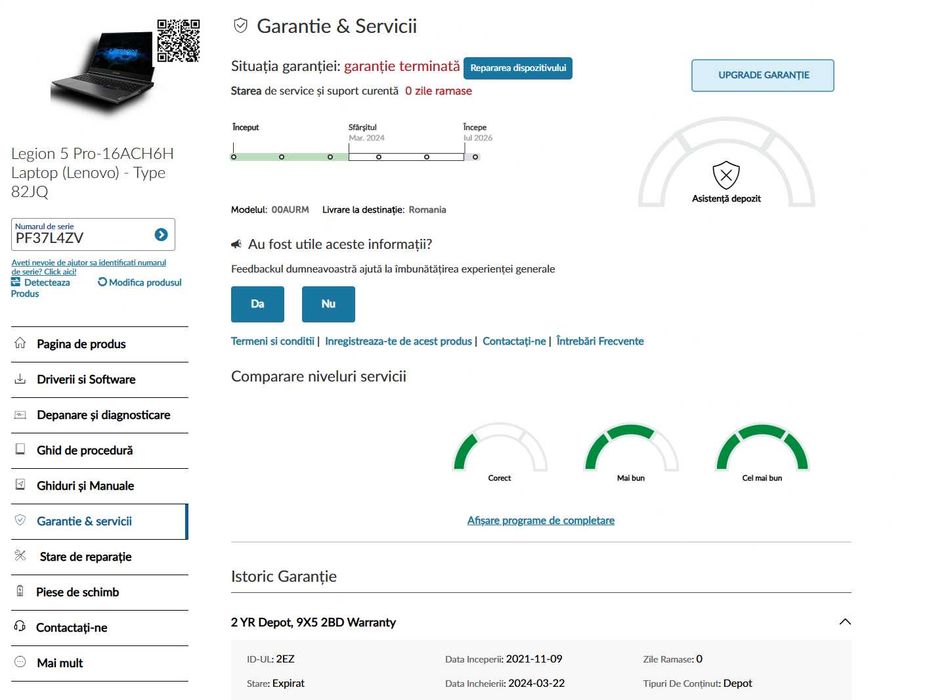The width and height of the screenshot is (931, 700).
Task: Click Repararea dispozitivului button
Action: click(518, 68)
